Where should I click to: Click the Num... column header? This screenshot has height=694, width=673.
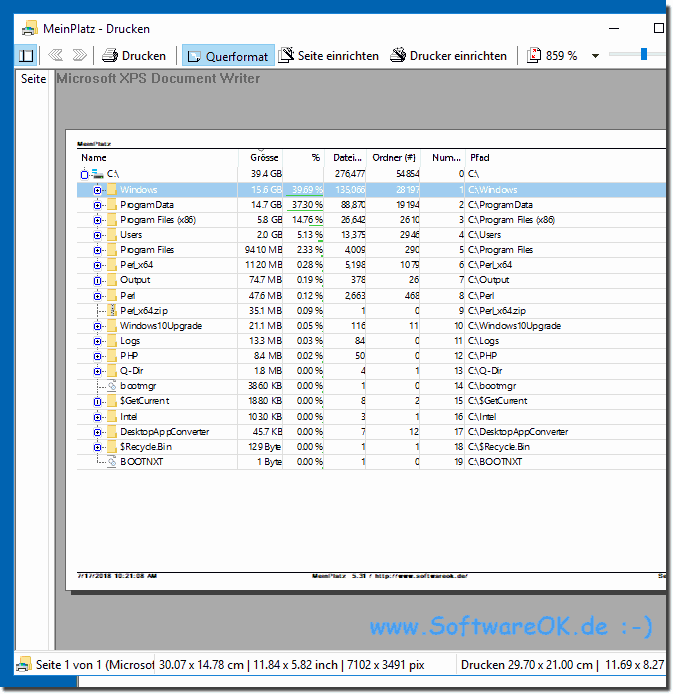click(x=446, y=158)
